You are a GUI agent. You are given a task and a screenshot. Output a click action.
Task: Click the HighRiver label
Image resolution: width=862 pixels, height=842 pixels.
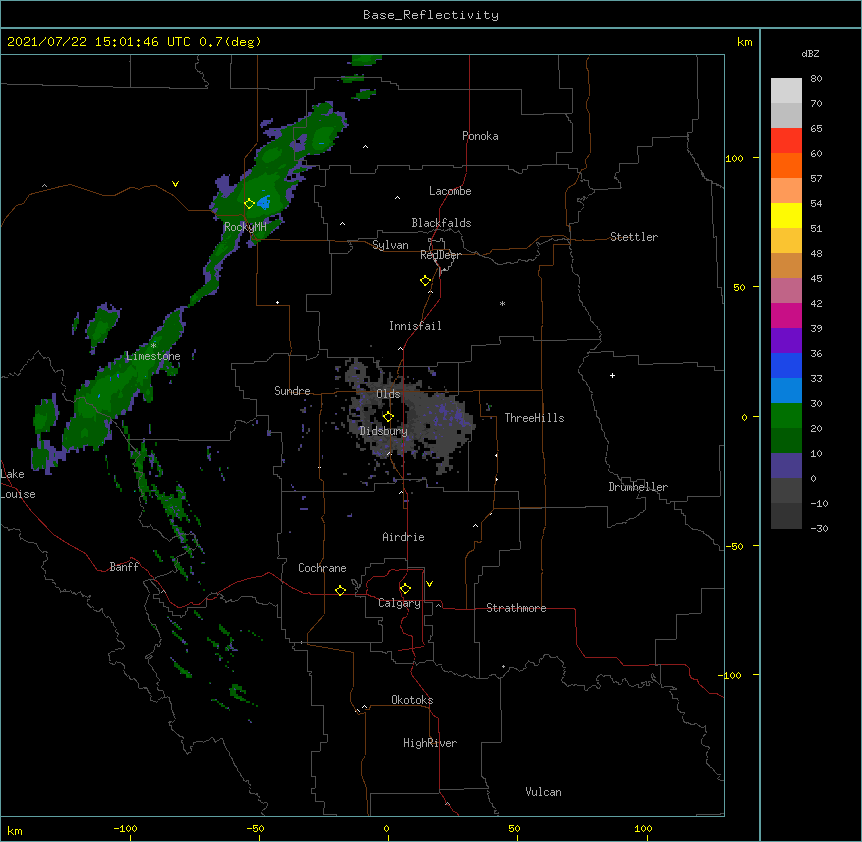click(x=430, y=743)
